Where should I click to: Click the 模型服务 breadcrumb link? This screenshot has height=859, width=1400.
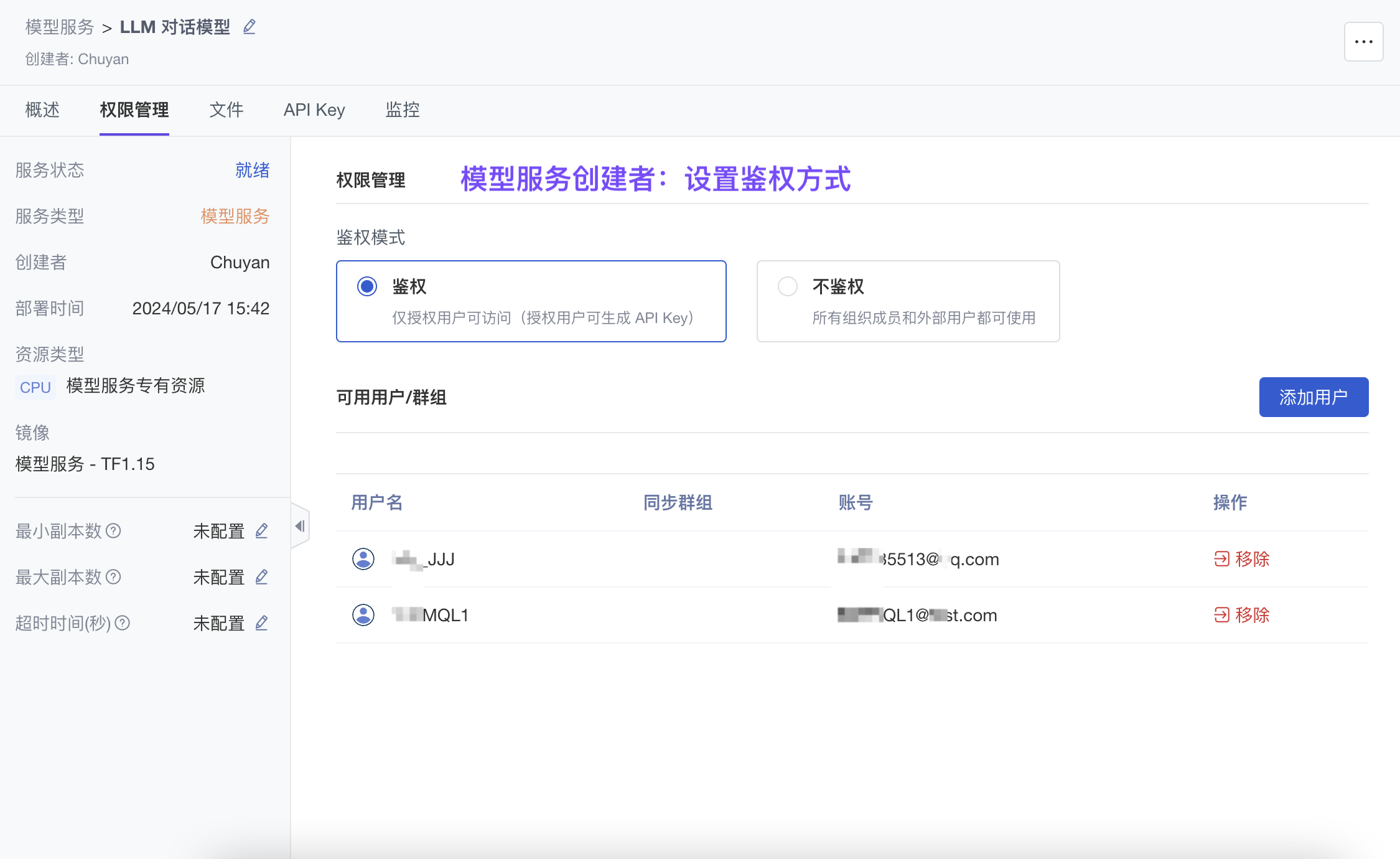pos(59,27)
